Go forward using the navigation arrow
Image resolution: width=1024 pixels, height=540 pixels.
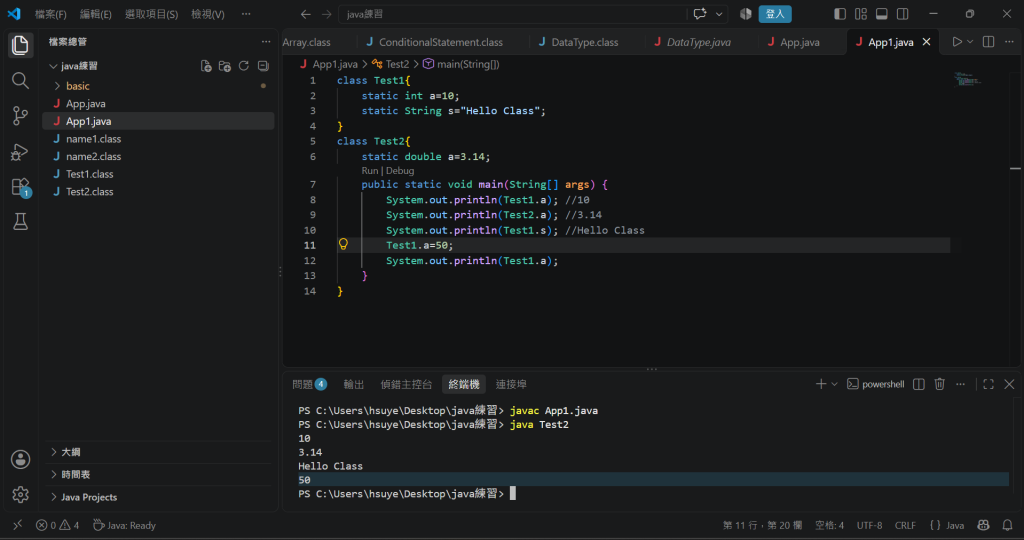327,14
